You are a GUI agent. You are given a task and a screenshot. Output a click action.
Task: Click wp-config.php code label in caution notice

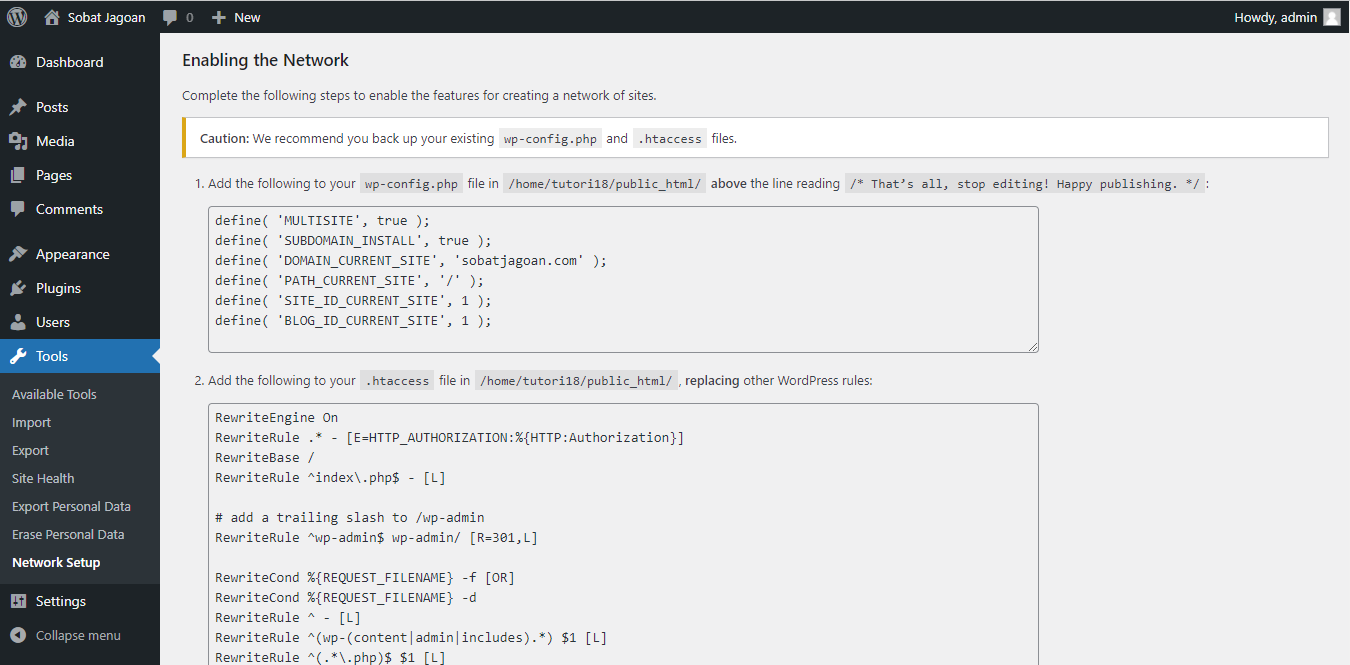[550, 139]
